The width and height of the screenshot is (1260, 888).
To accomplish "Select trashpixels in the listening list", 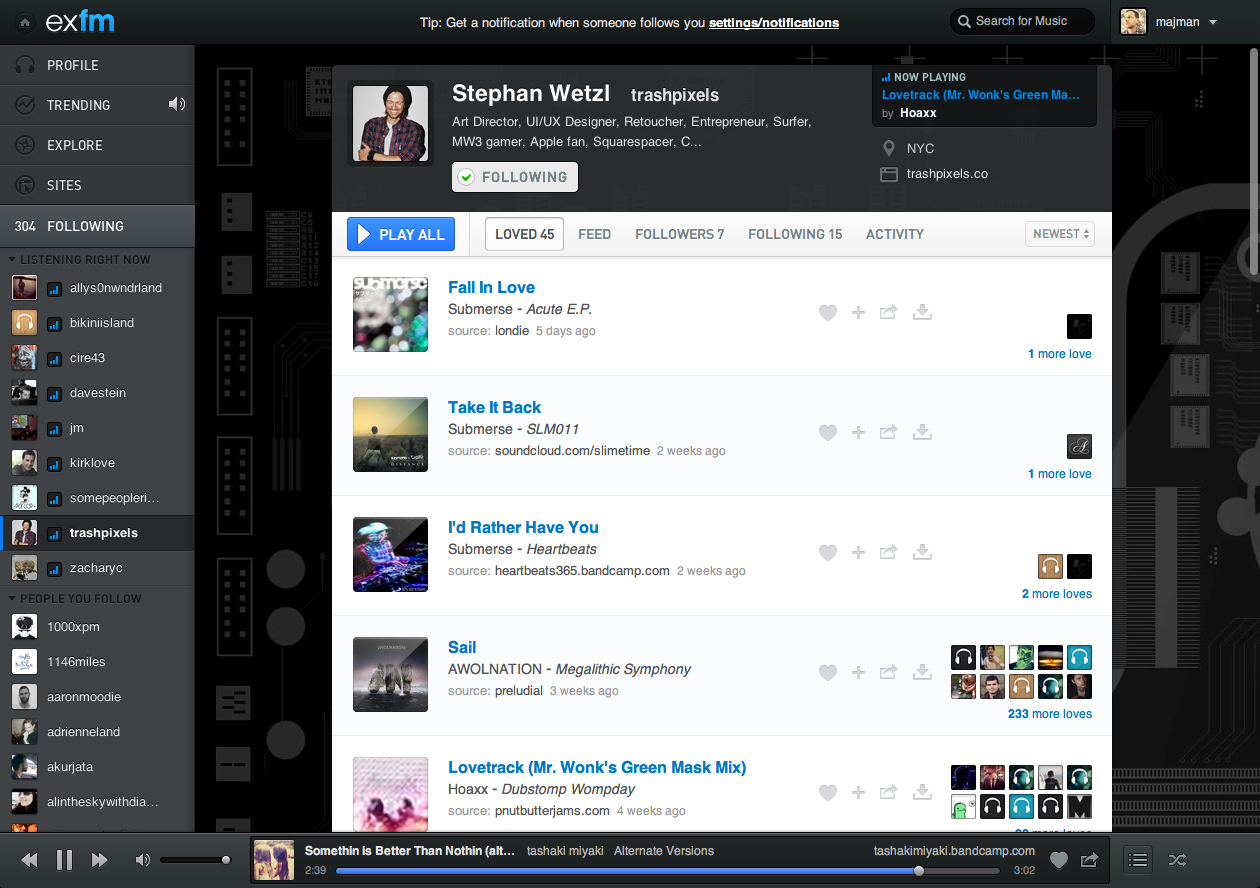I will point(97,533).
